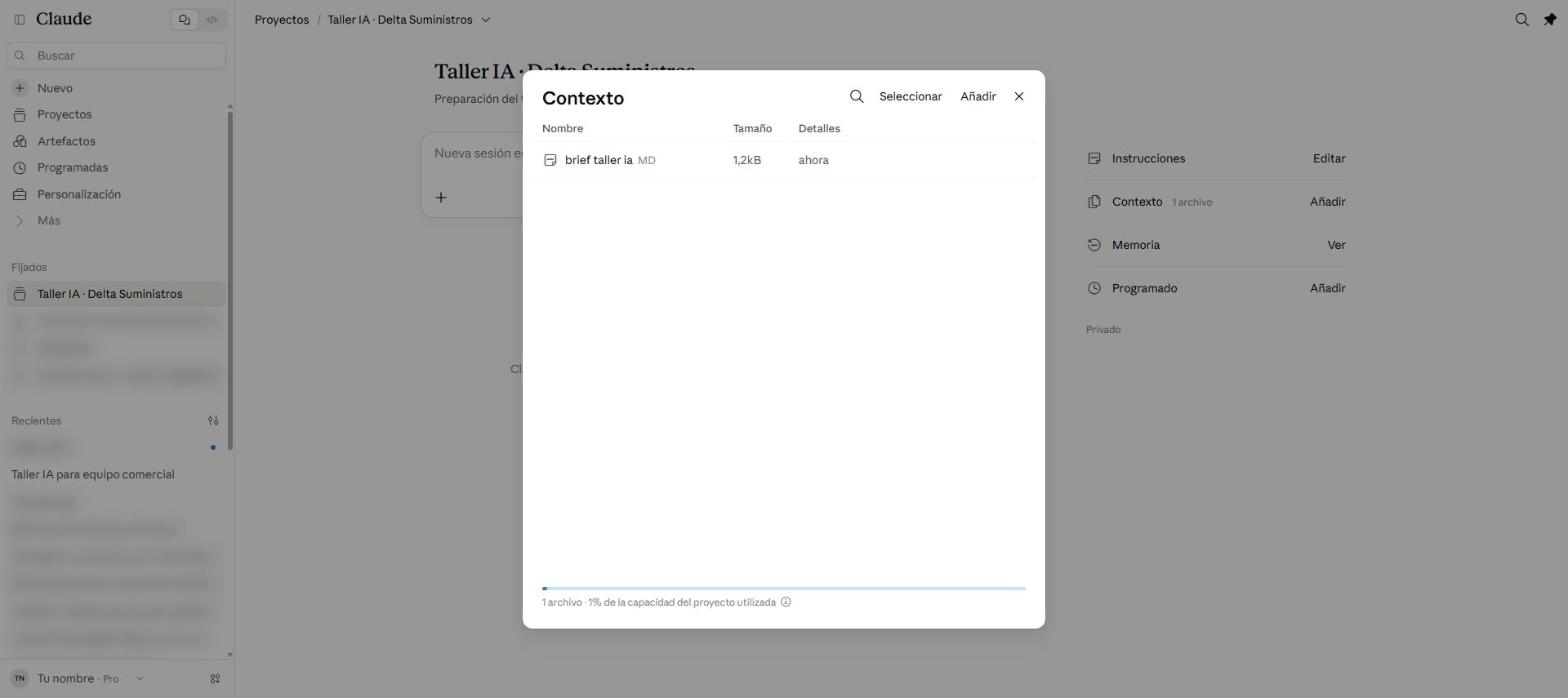Edit project Instrucciones
This screenshot has width=1568, height=698.
pyautogui.click(x=1328, y=159)
